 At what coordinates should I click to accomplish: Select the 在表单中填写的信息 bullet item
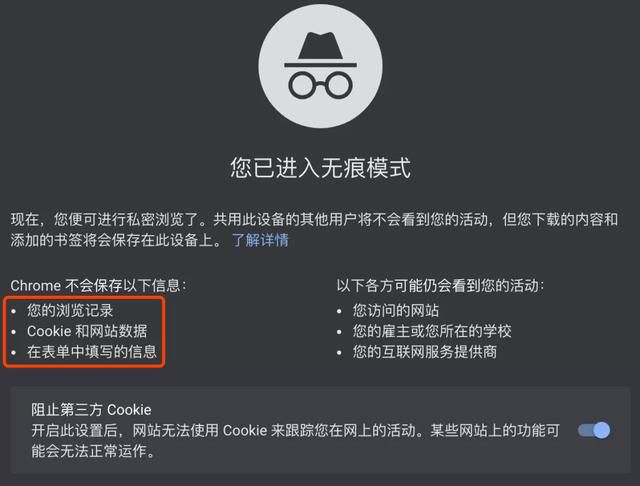[92, 351]
